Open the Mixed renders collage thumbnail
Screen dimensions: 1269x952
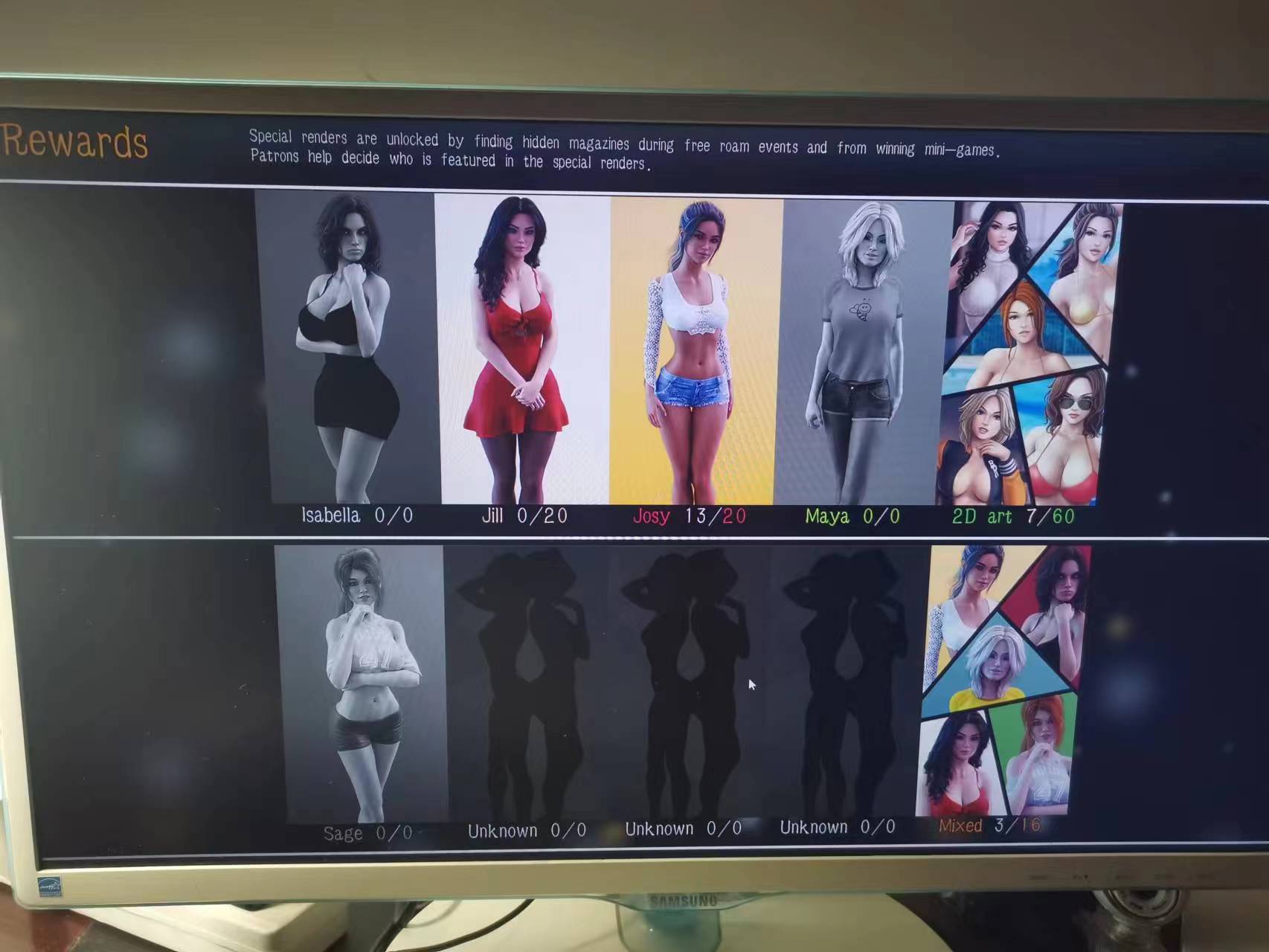pos(1004,681)
